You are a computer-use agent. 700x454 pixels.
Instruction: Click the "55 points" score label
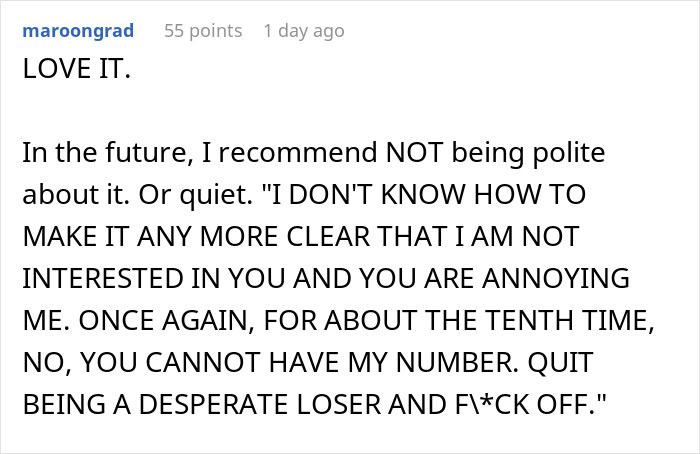tap(203, 31)
